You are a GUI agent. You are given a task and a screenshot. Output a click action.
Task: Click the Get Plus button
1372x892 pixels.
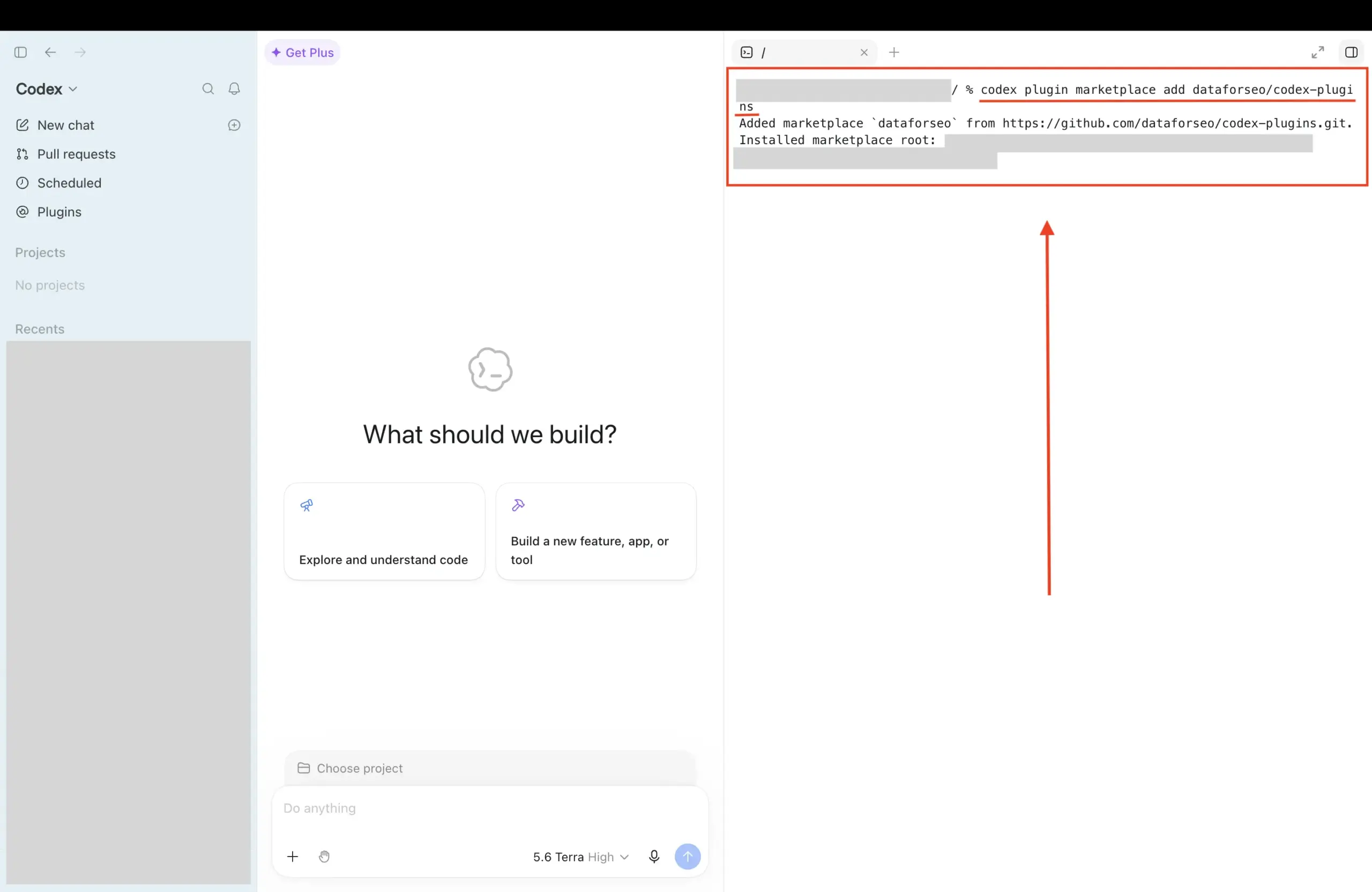click(x=303, y=53)
